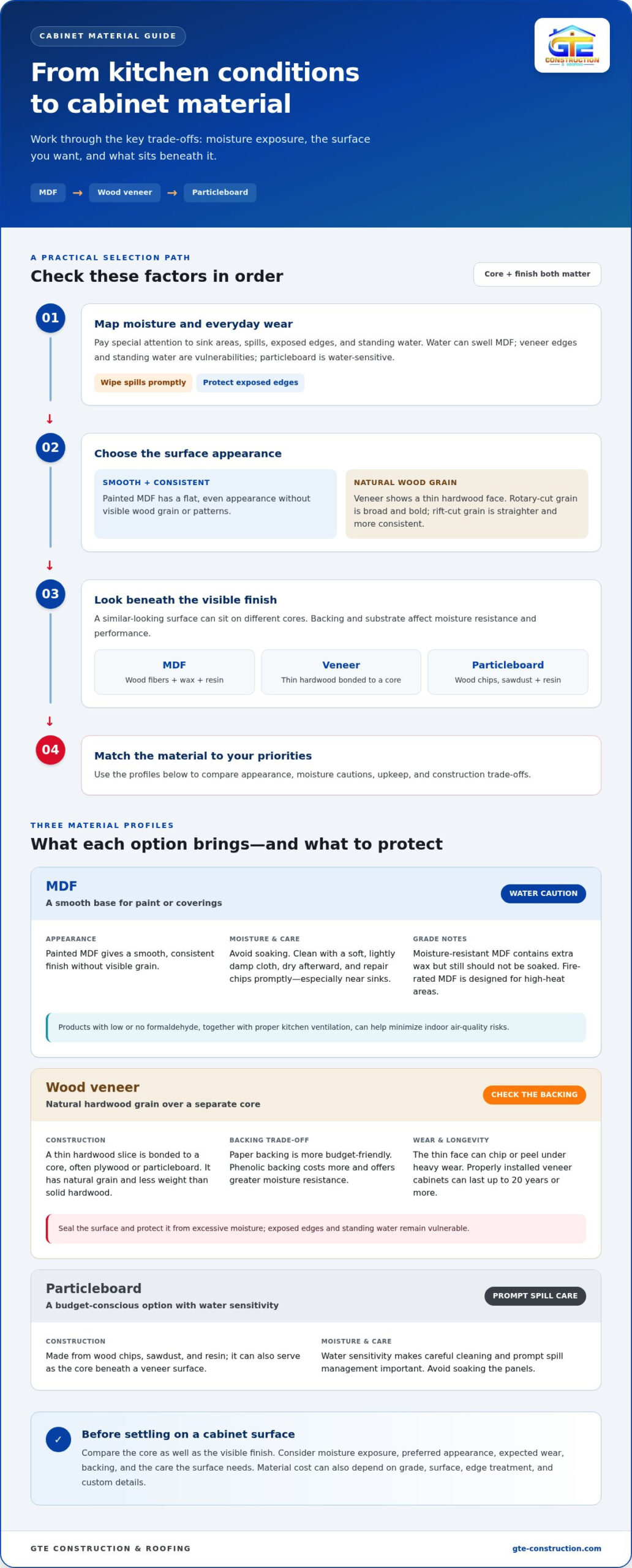The width and height of the screenshot is (632, 1568).
Task: Click the Core + finish both matter pill
Action: pyautogui.click(x=537, y=274)
